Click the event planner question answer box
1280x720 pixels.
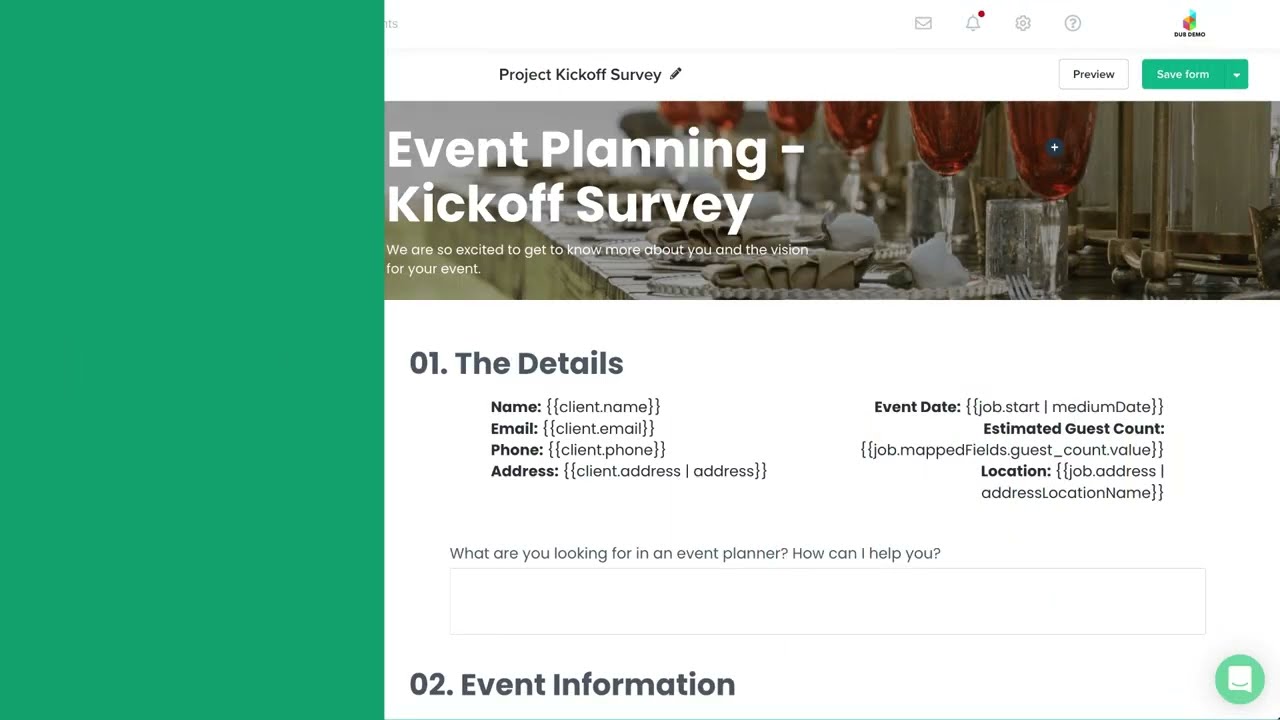[827, 601]
